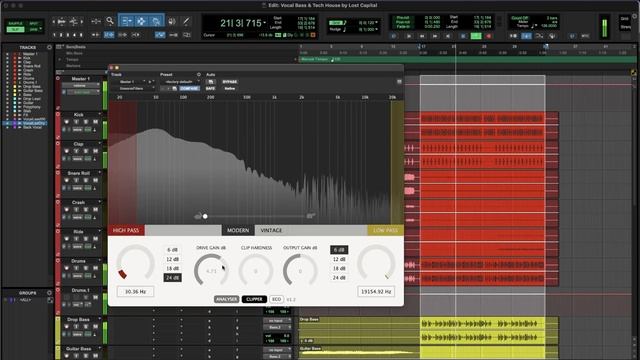
Task: Select high pass 12 dB slope
Action: 172,259
